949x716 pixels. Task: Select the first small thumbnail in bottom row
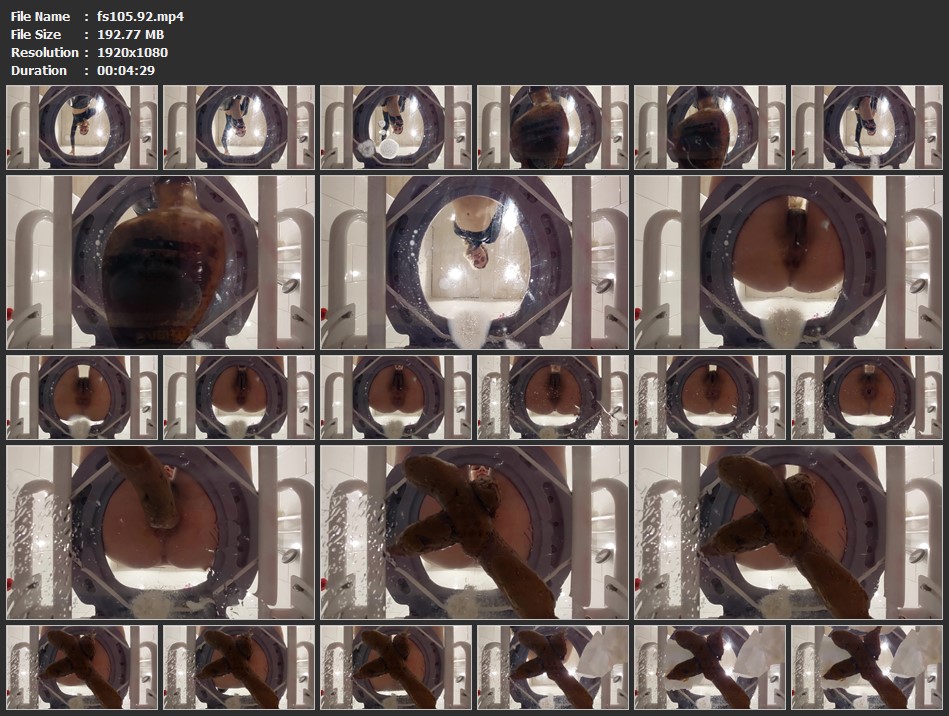pyautogui.click(x=82, y=668)
